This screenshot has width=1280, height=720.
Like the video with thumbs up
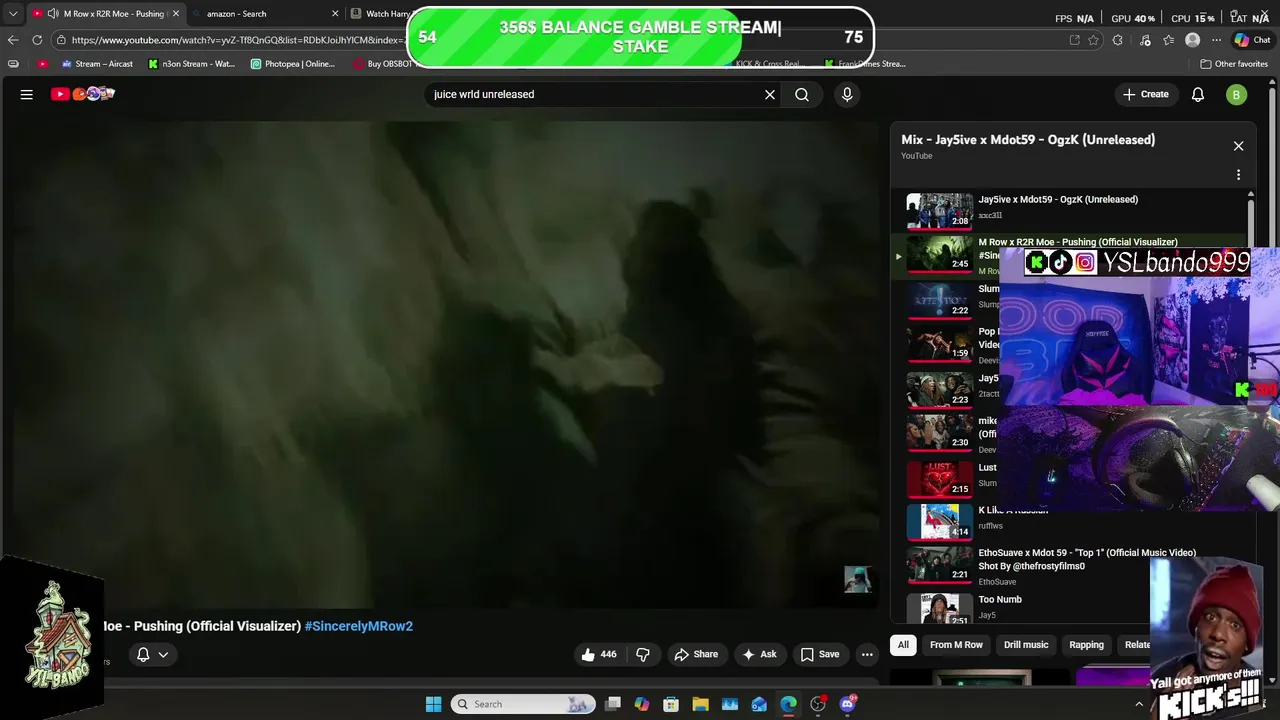tap(599, 654)
